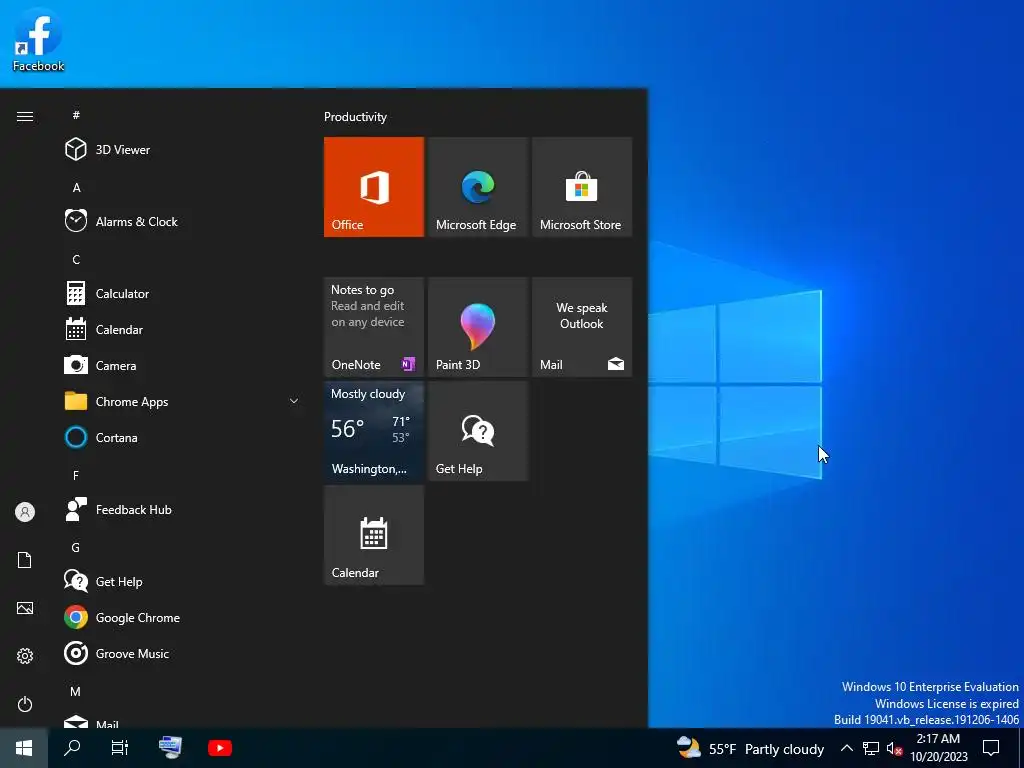Show hidden system tray icons
Image resolution: width=1024 pixels, height=768 pixels.
(846, 748)
